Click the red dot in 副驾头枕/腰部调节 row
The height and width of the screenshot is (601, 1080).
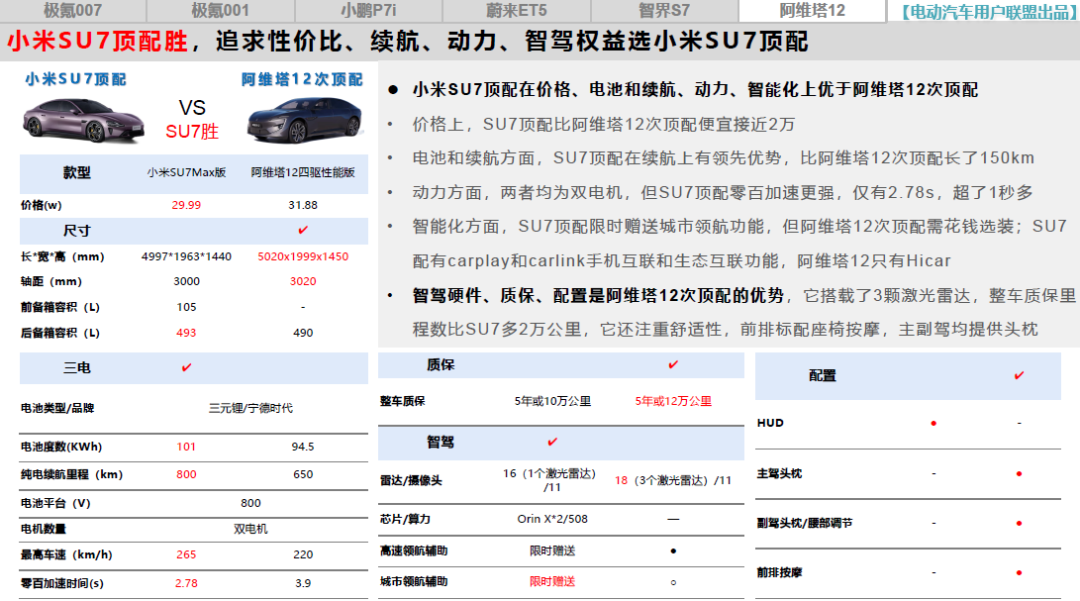click(1019, 523)
